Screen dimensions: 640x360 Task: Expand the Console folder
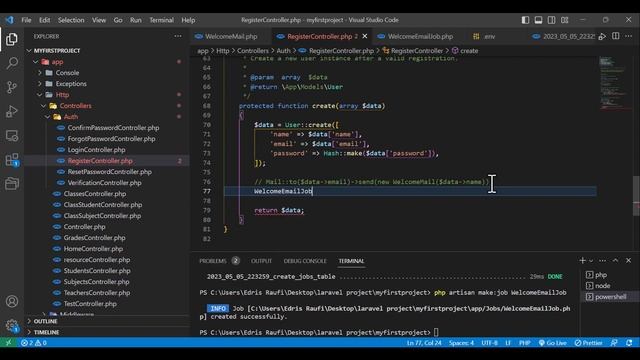tap(40, 73)
